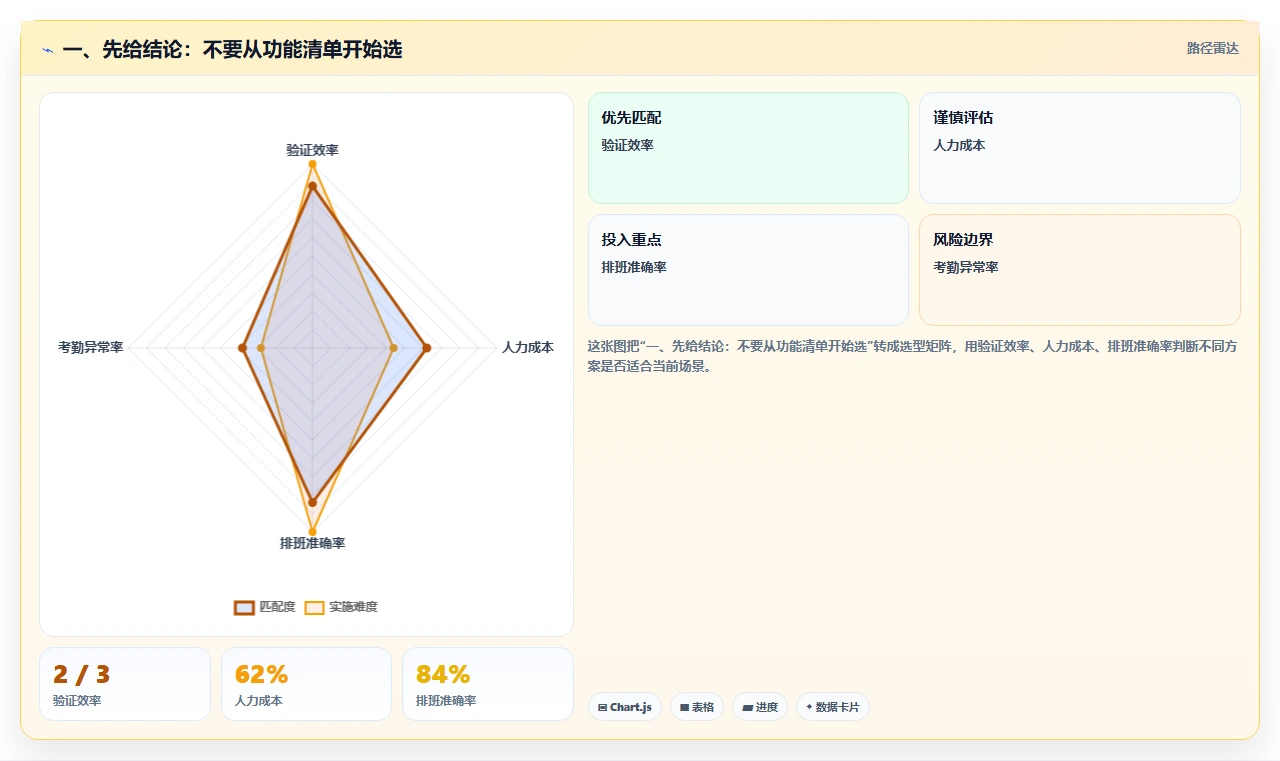
Task: Toggle the 实施难度 dataset in the legend
Action: pyautogui.click(x=341, y=607)
